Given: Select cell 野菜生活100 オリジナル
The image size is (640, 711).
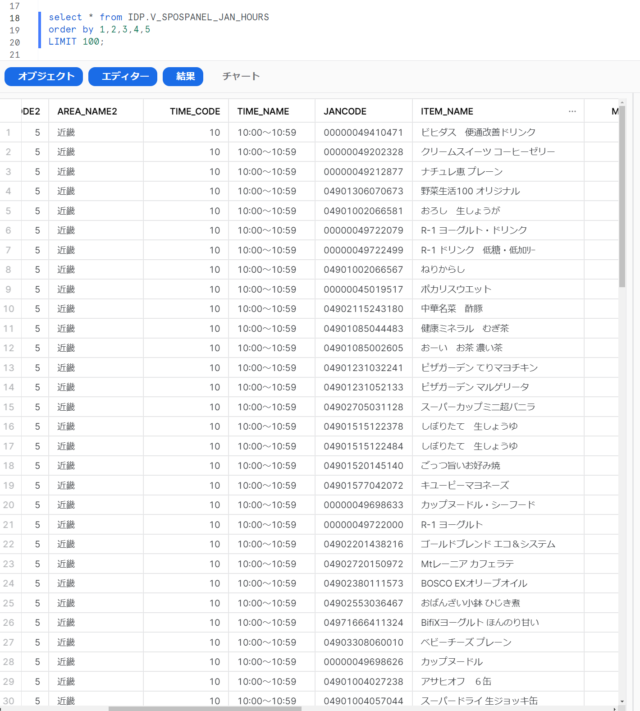Looking at the screenshot, I should (x=498, y=191).
